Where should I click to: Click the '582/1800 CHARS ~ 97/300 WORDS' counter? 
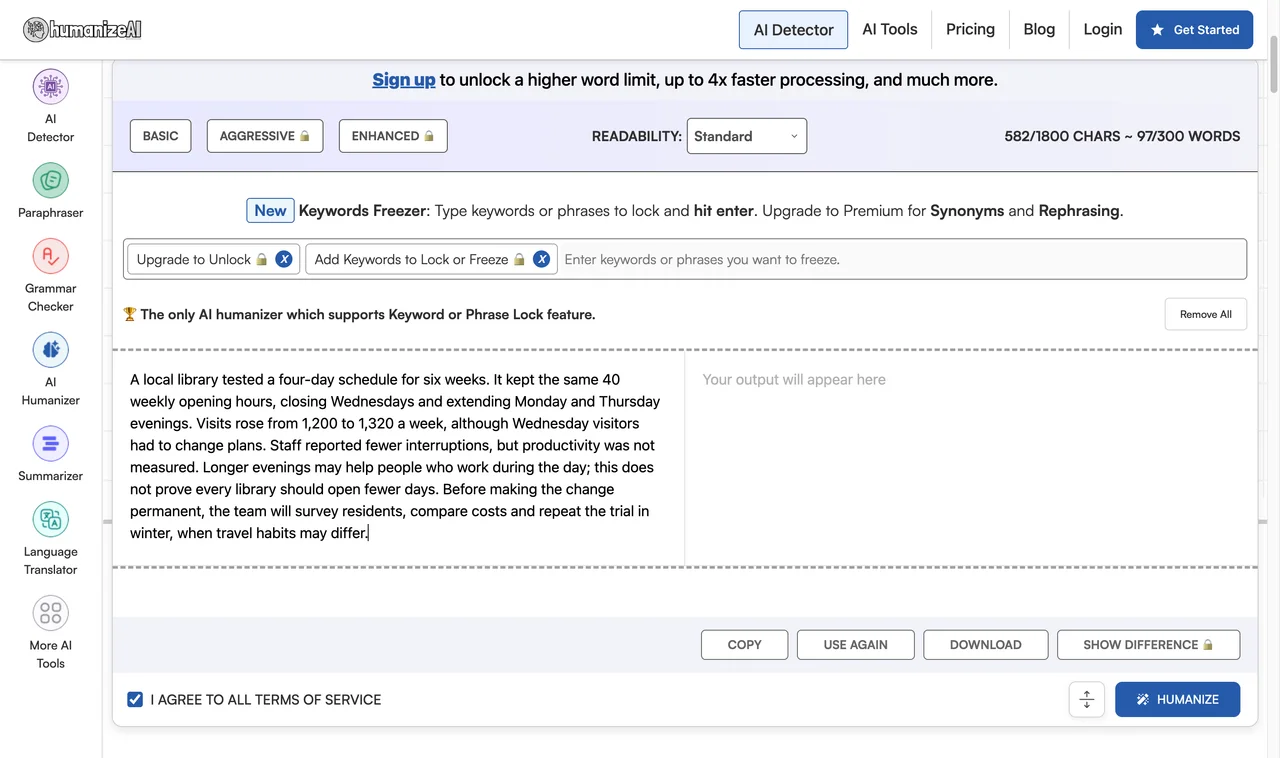pyautogui.click(x=1122, y=136)
